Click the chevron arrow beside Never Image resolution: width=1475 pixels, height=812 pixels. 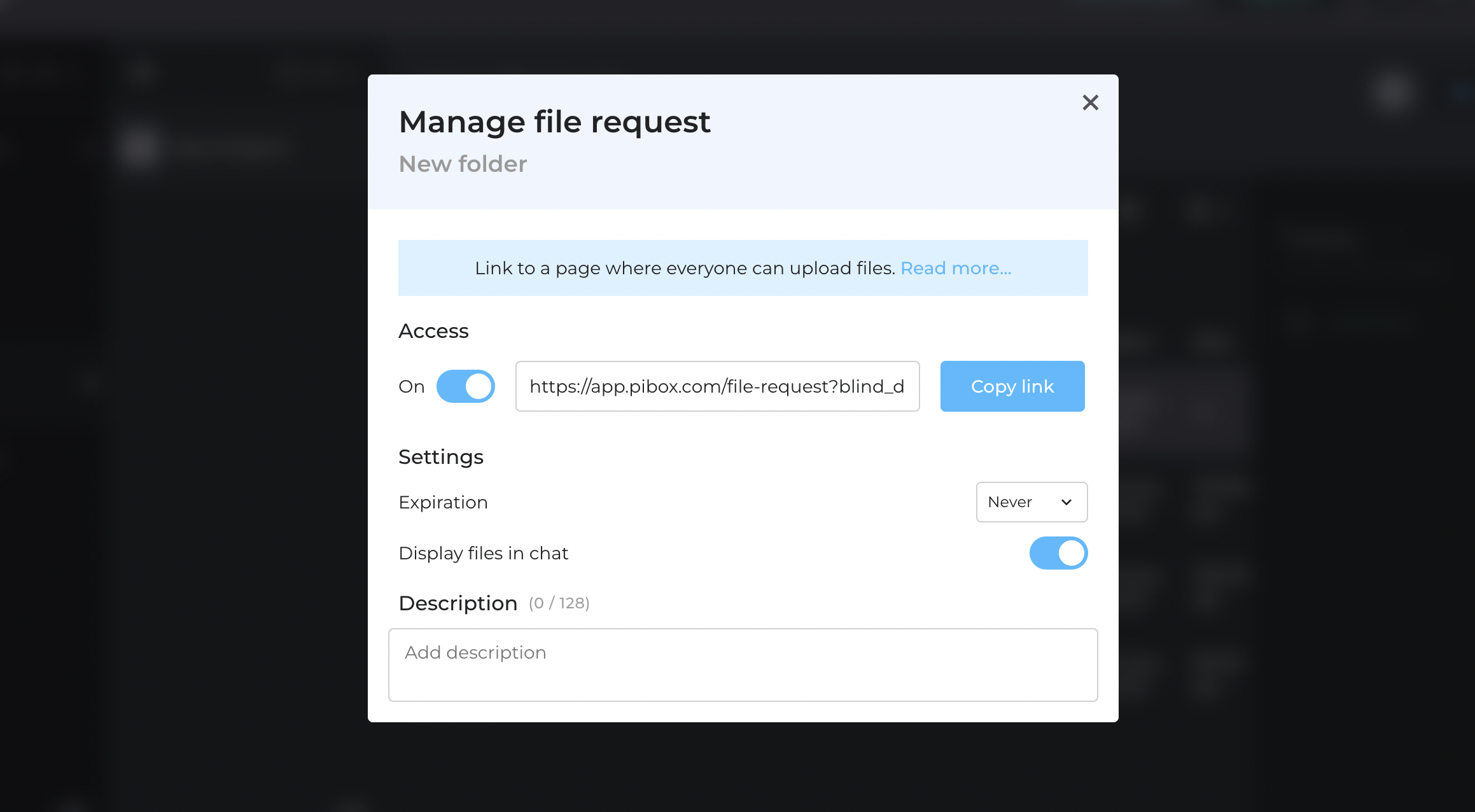[x=1066, y=502]
